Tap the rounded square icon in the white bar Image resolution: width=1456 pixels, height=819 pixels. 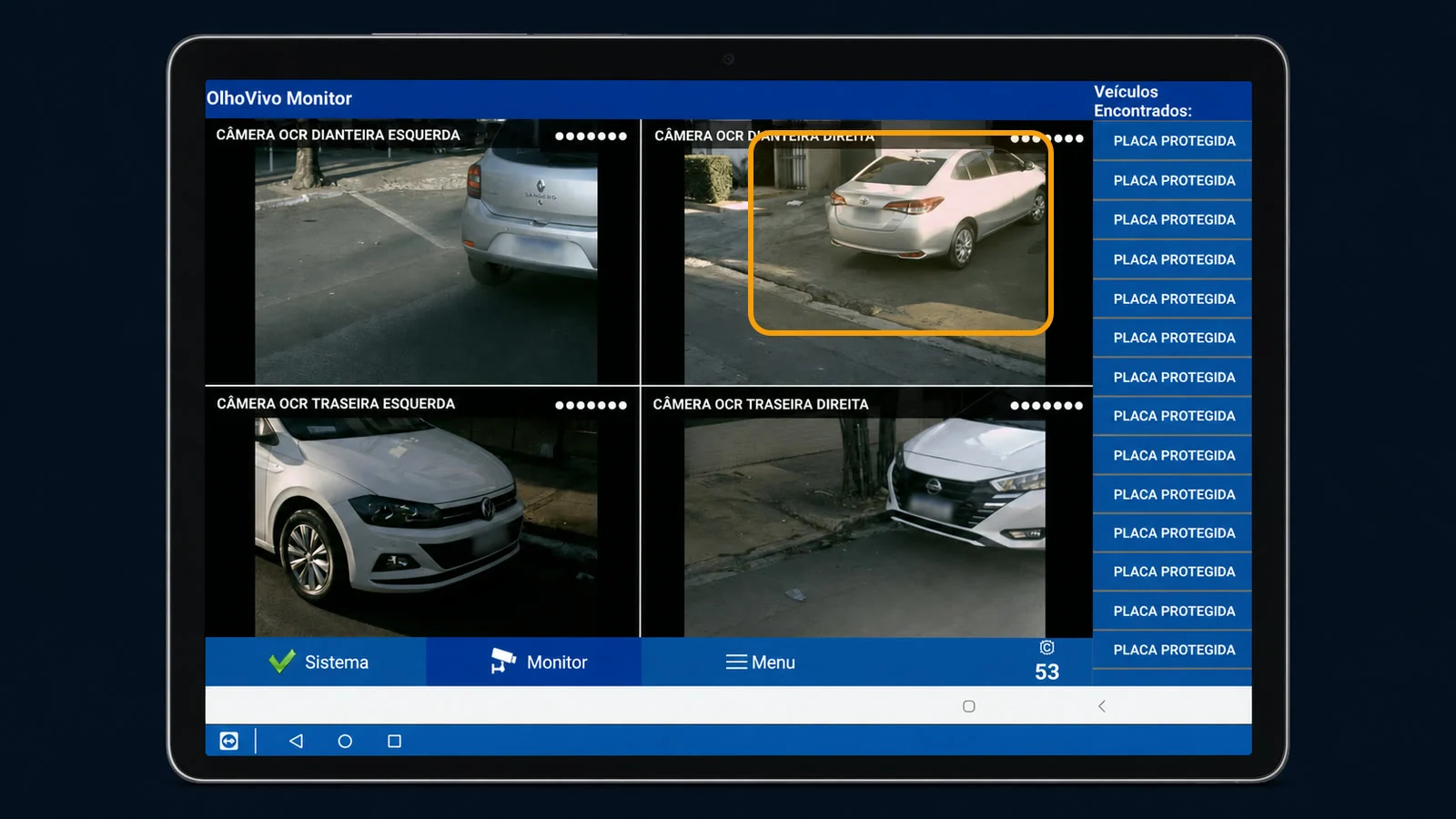tap(969, 706)
